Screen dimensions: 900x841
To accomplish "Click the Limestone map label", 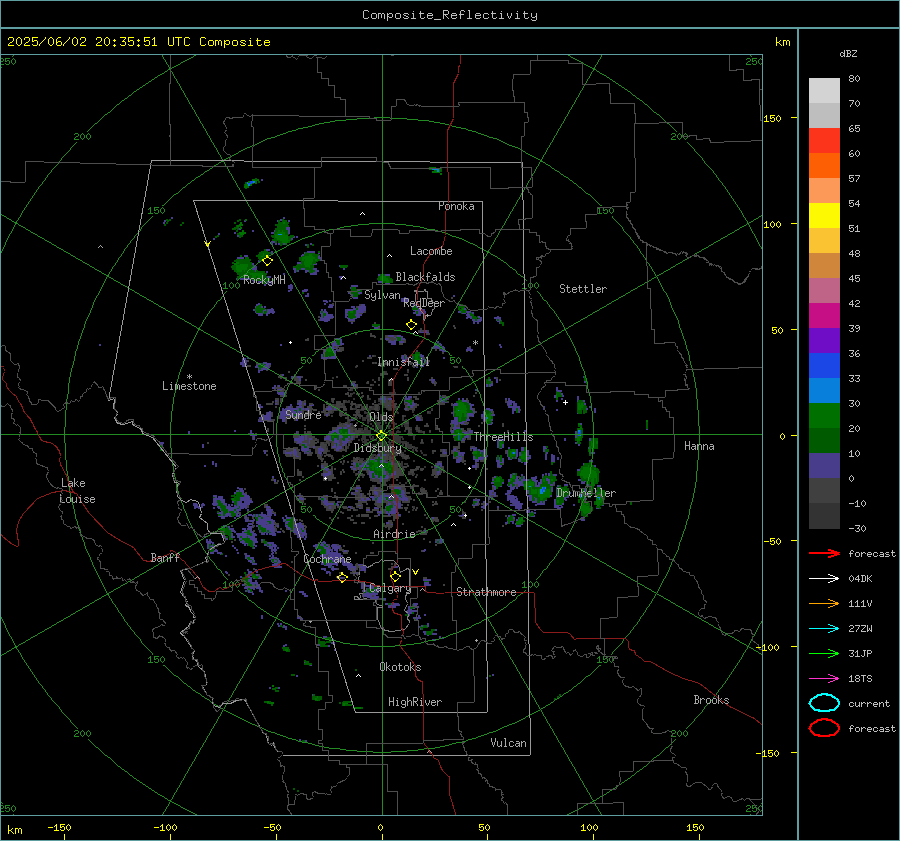I will click(189, 386).
